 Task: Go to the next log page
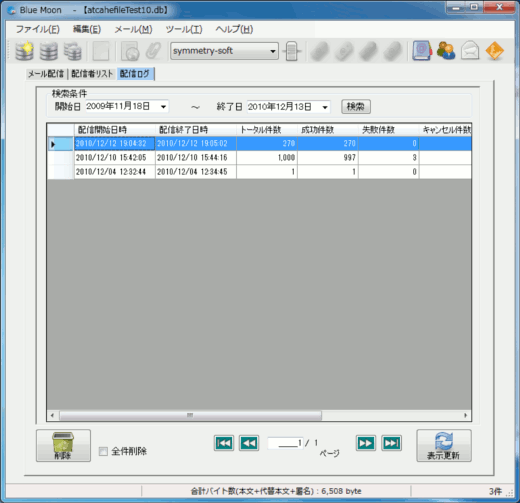tap(366, 443)
